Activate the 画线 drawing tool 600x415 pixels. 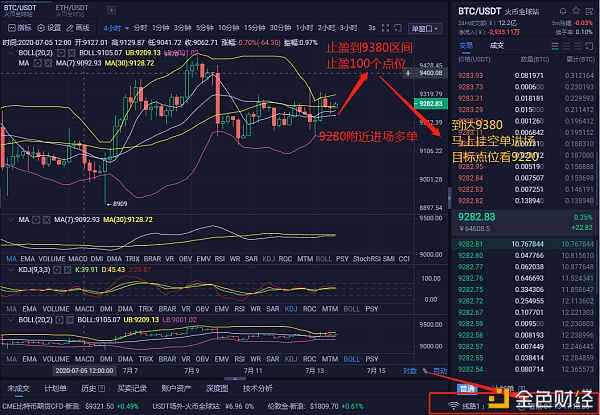tap(78, 28)
